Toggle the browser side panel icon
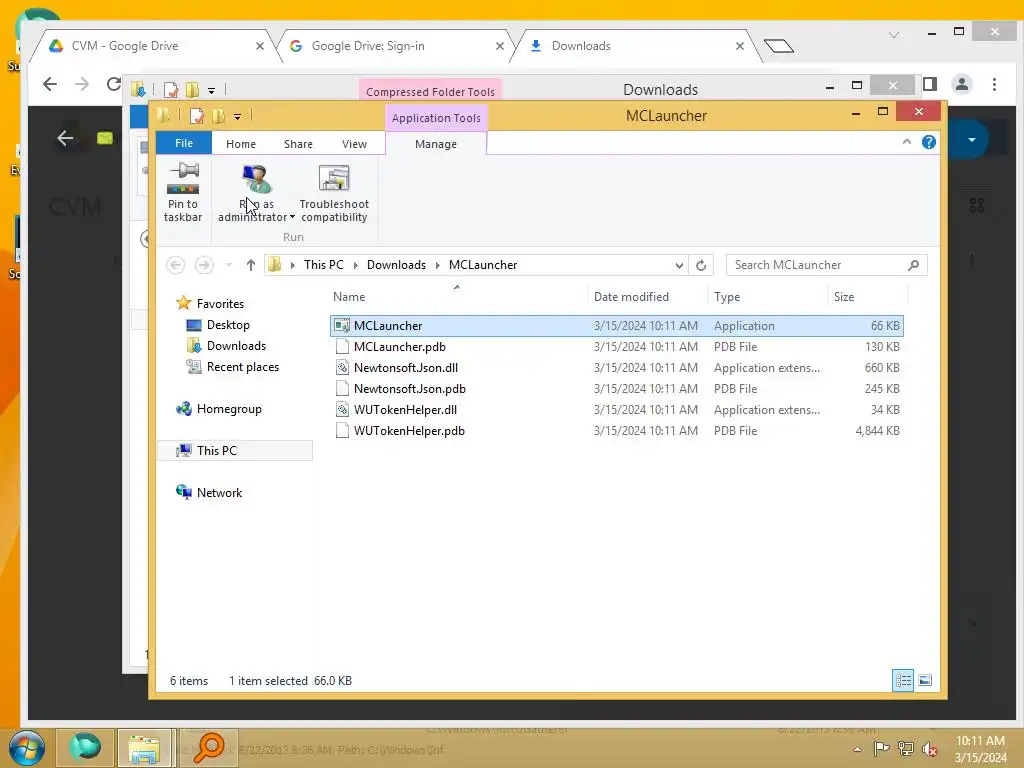Viewport: 1024px width, 768px height. pos(930,84)
